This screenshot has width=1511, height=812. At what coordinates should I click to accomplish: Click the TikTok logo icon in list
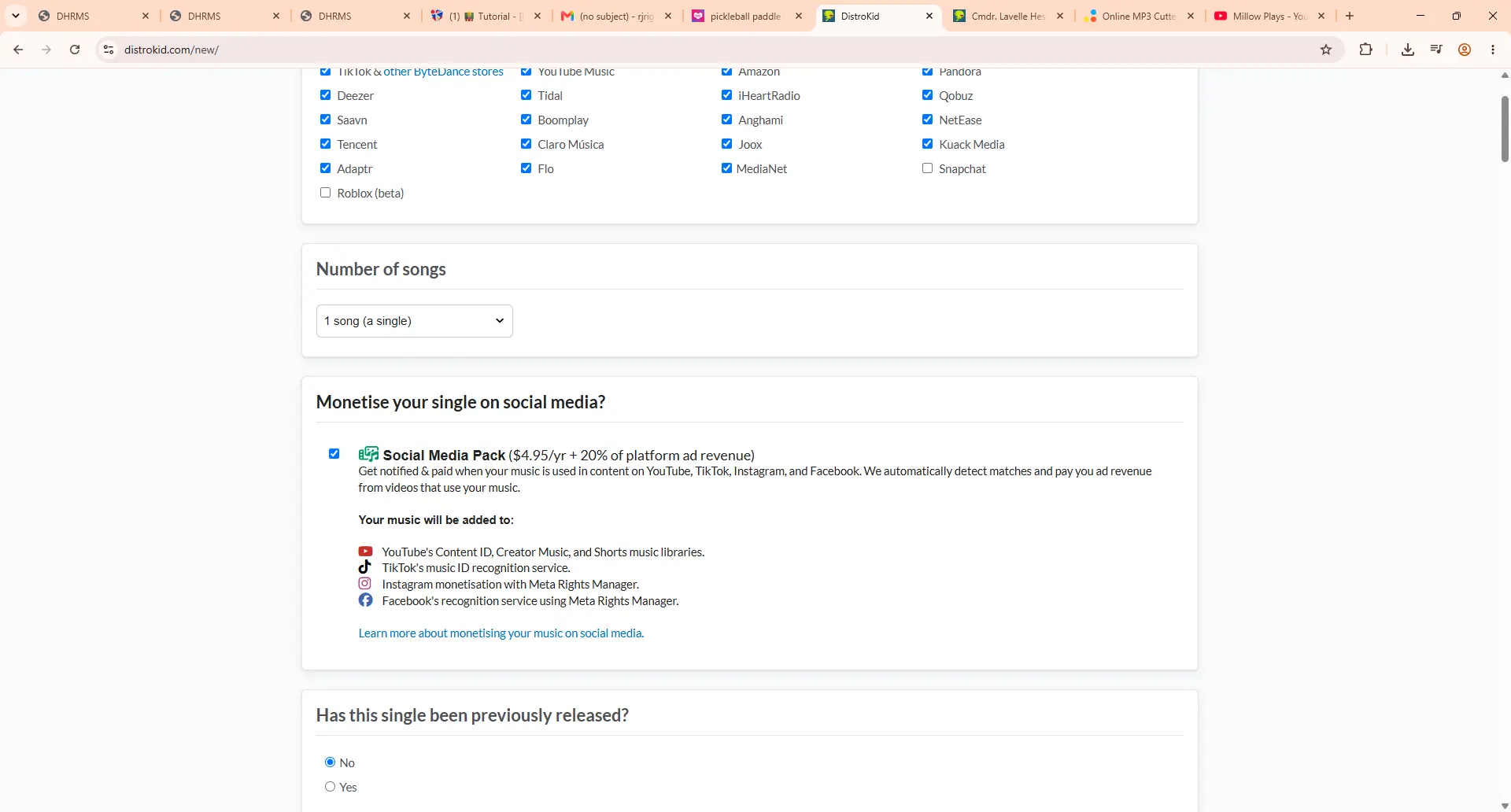tap(365, 567)
